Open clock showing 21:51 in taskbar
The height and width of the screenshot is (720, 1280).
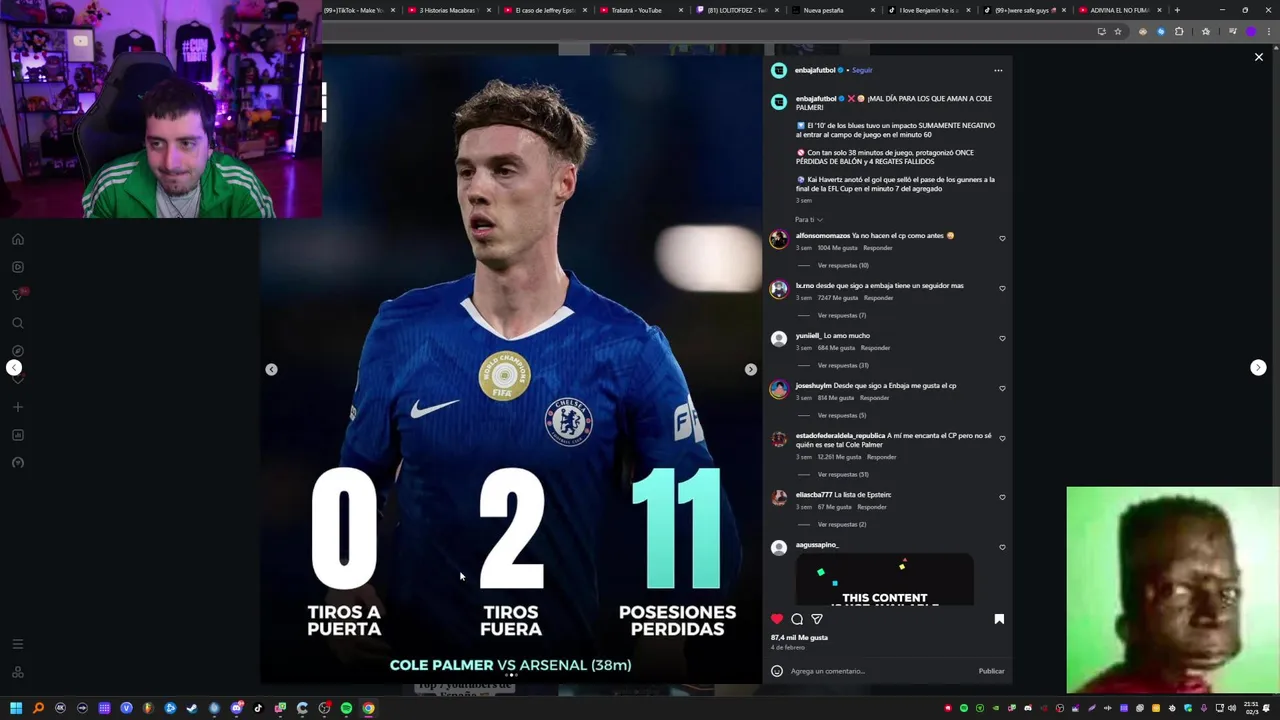pos(1252,708)
